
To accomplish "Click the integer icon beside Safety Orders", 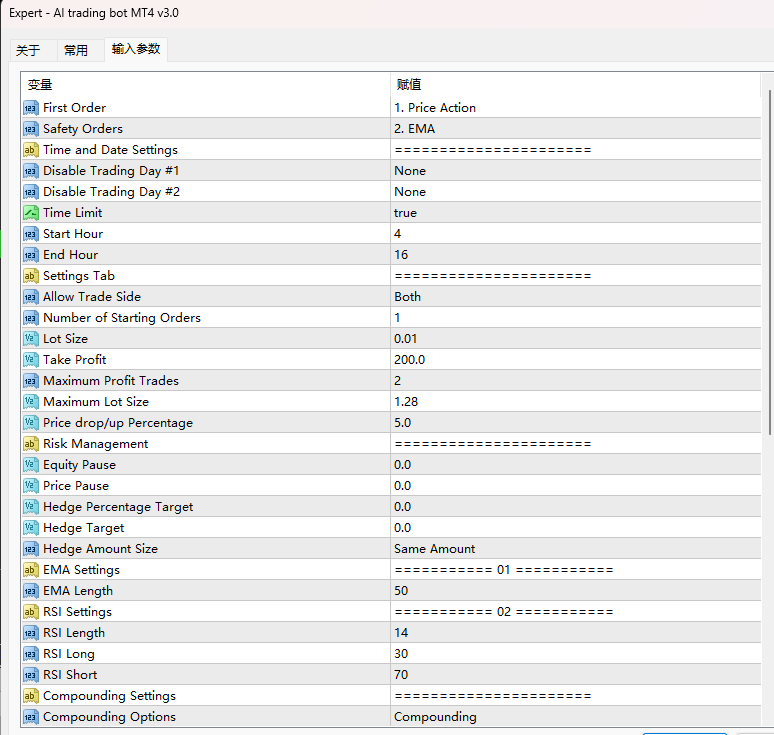I will click(31, 129).
